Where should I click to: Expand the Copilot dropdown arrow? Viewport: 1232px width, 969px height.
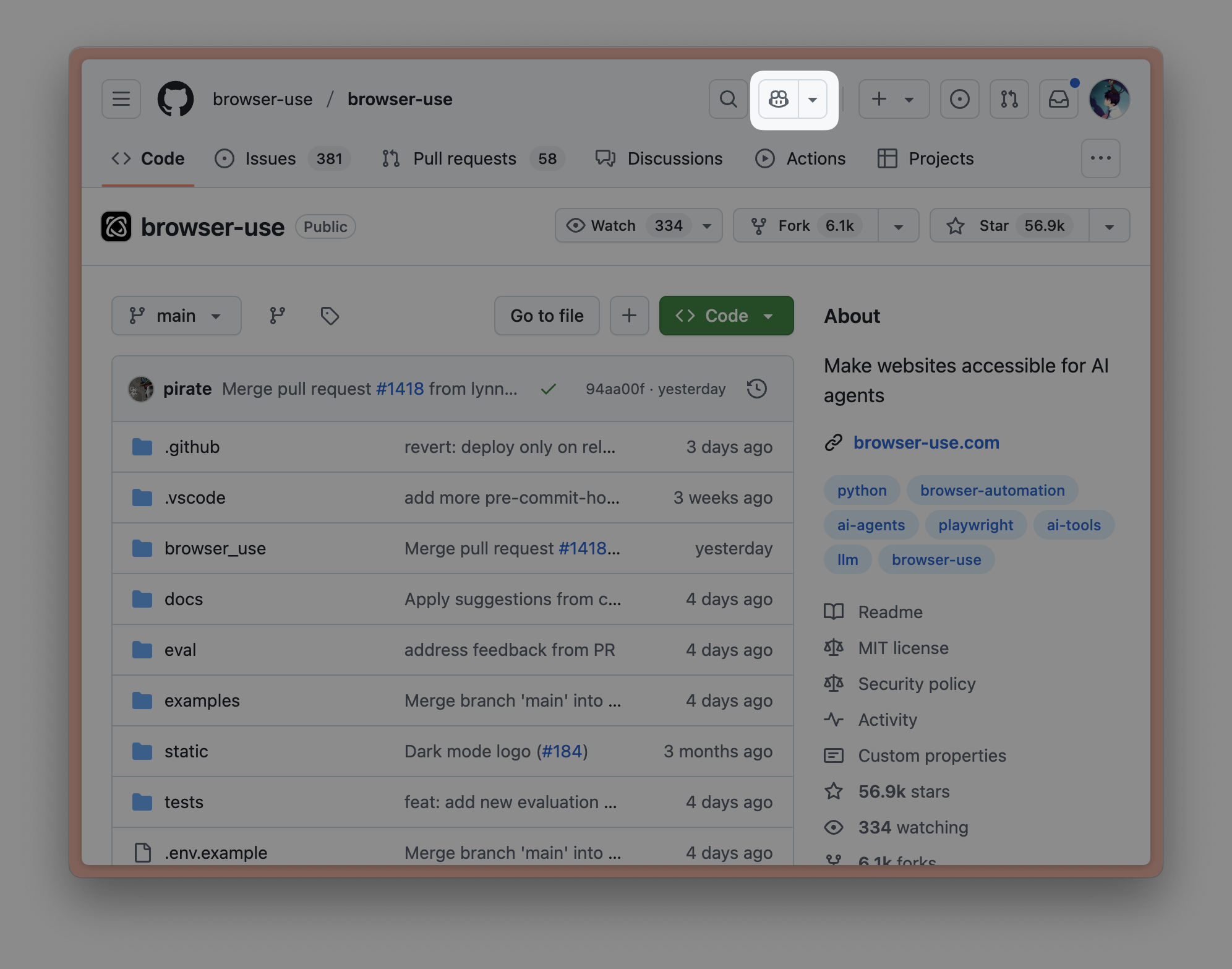(813, 99)
